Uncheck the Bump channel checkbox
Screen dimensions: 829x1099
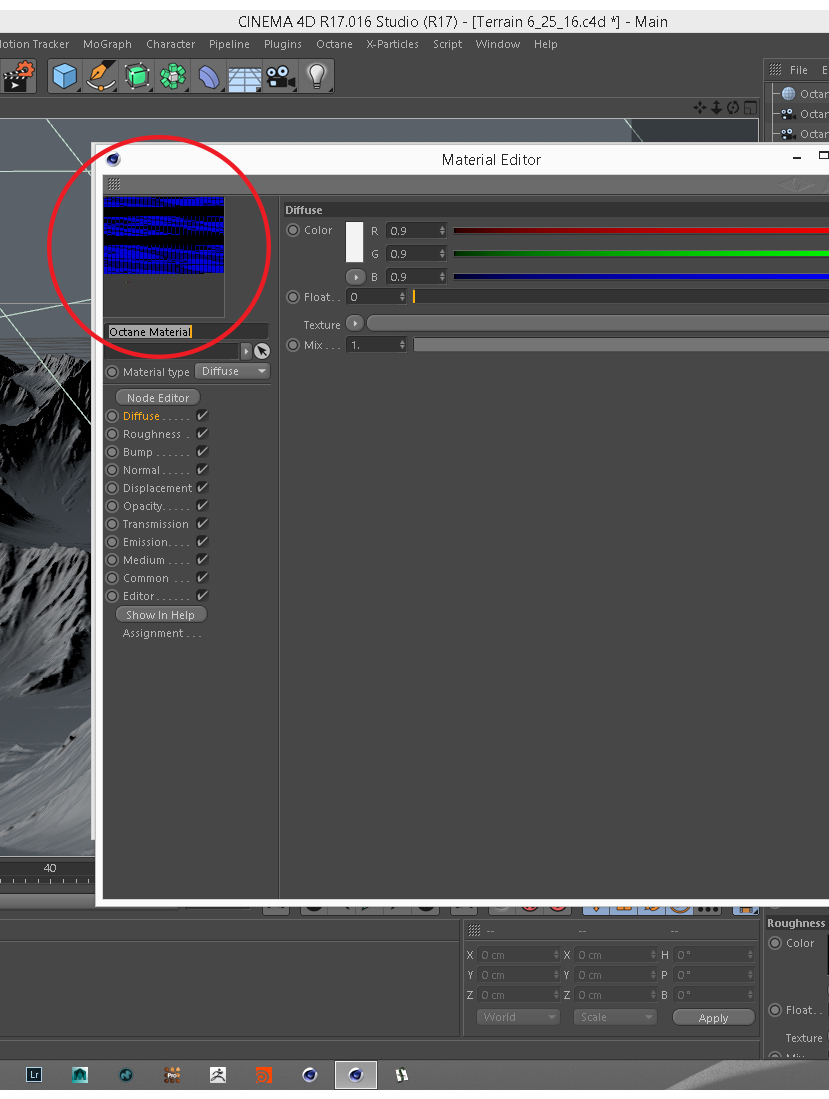pos(203,451)
